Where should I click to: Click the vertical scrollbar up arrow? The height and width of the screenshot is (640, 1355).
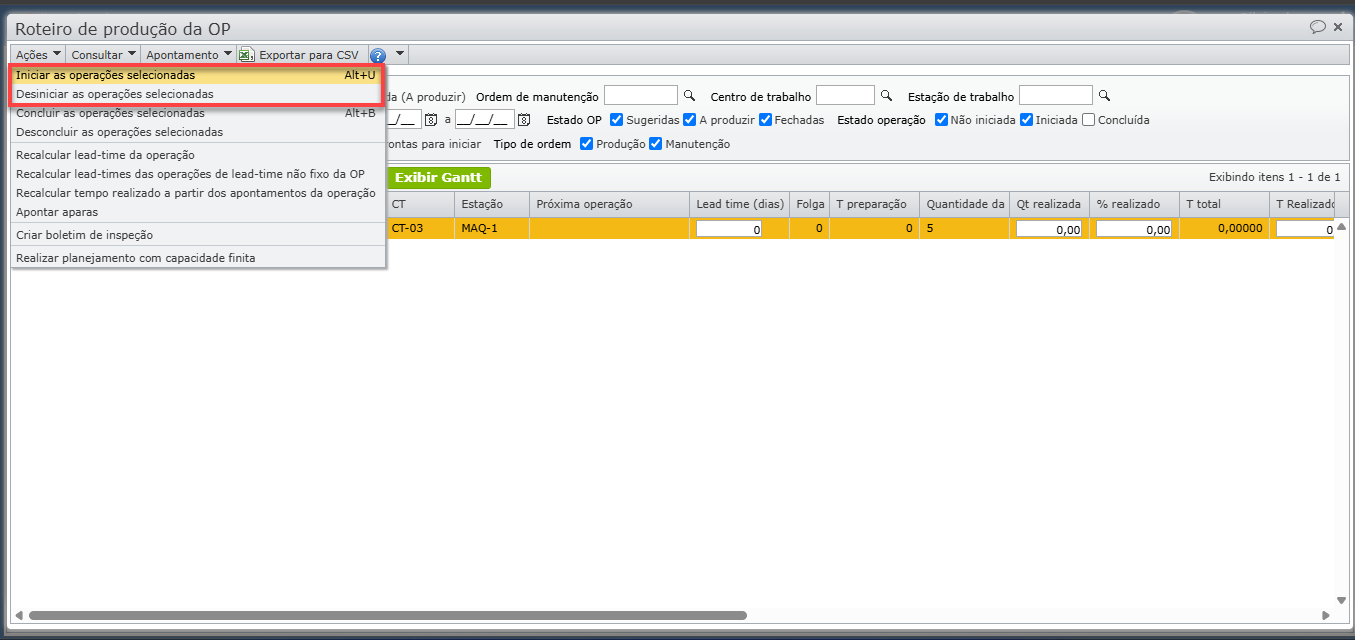click(x=1341, y=226)
